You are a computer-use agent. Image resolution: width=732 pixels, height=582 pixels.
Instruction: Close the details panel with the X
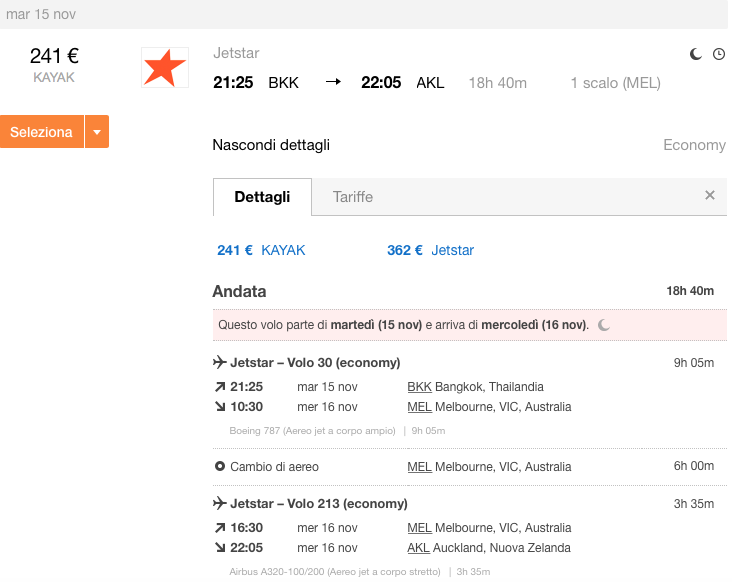coord(710,195)
